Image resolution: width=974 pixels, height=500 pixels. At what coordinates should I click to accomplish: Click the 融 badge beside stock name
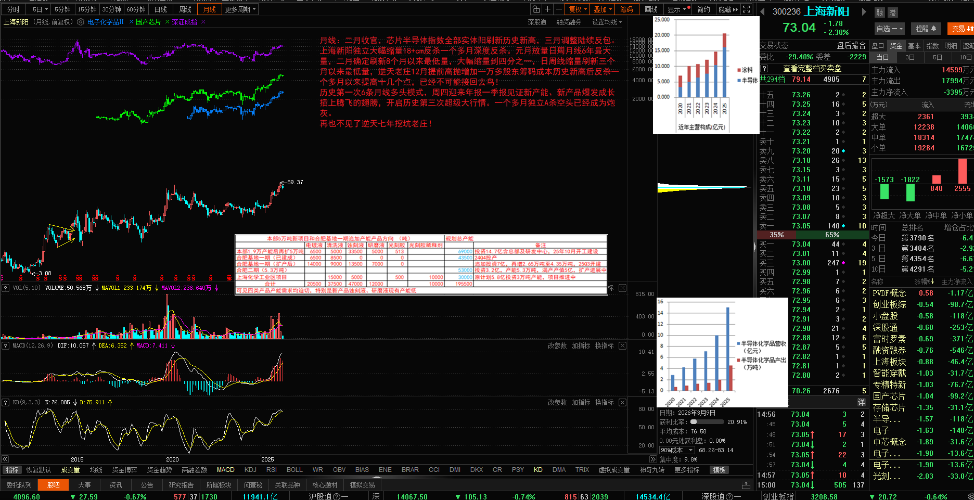(x=880, y=12)
